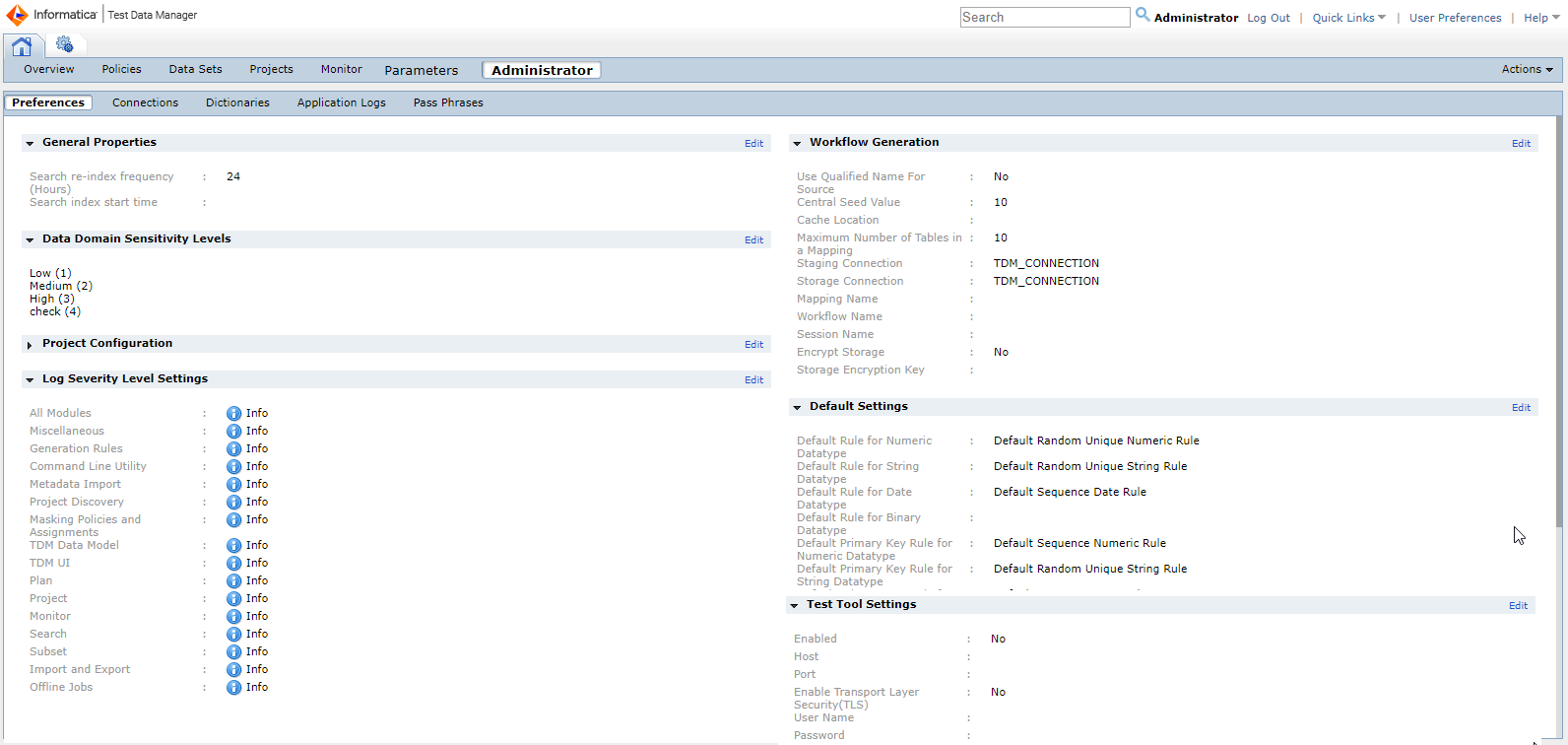Edit Test Tool Settings
Viewport: 1568px width, 745px height.
click(1518, 606)
